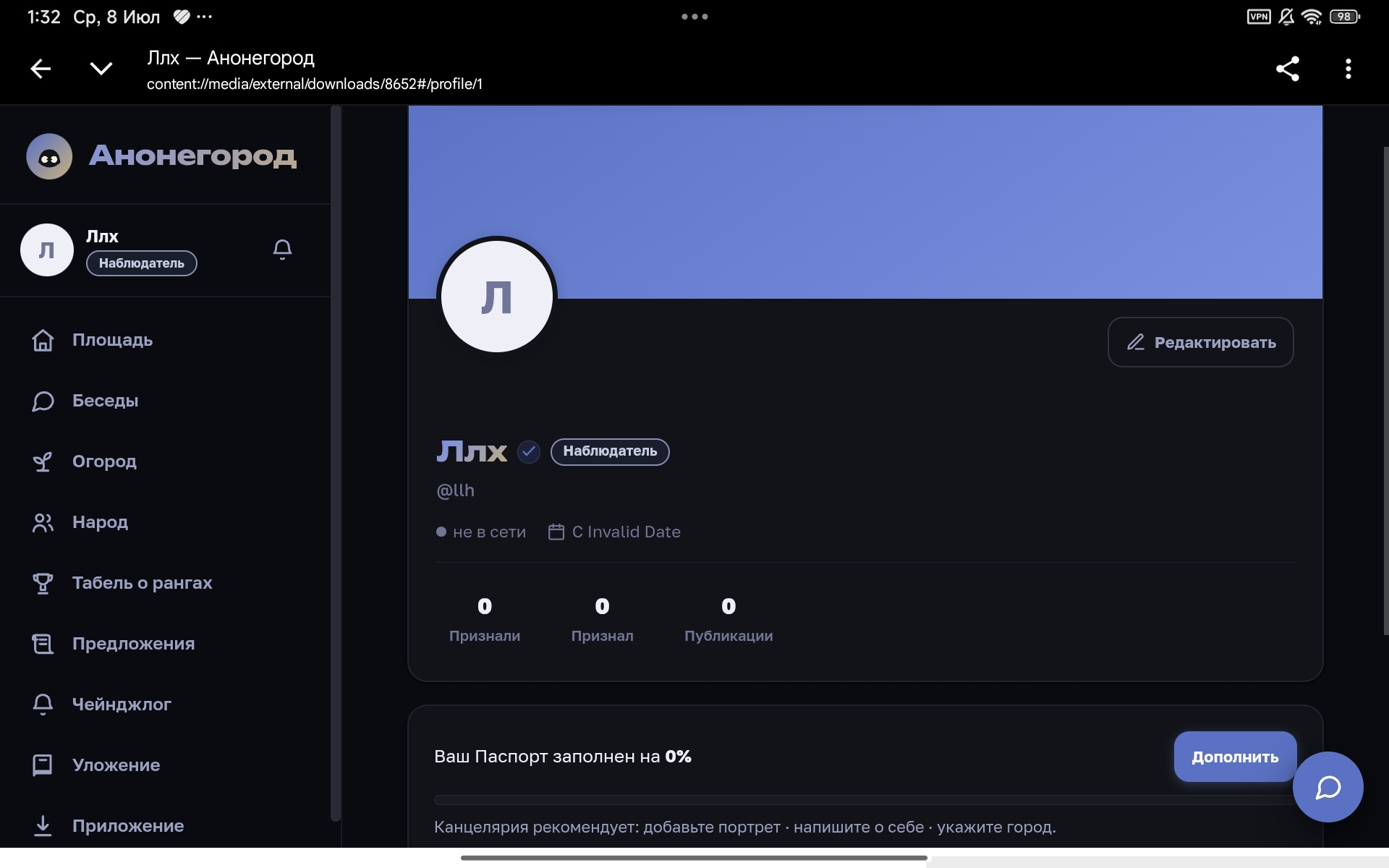Click the Дополнить passport button
This screenshot has height=868, width=1389.
(x=1235, y=757)
